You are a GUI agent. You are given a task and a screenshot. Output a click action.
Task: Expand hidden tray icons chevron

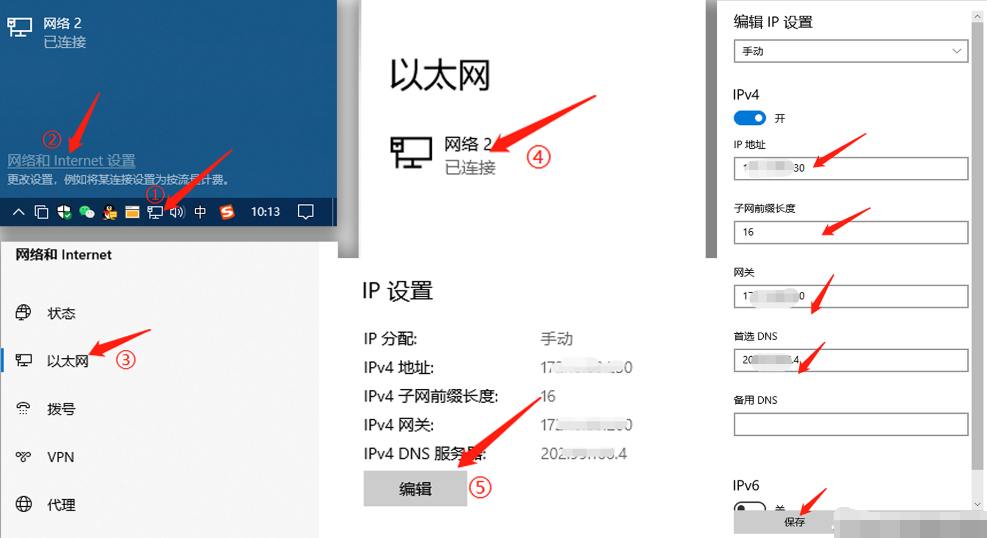[x=19, y=212]
